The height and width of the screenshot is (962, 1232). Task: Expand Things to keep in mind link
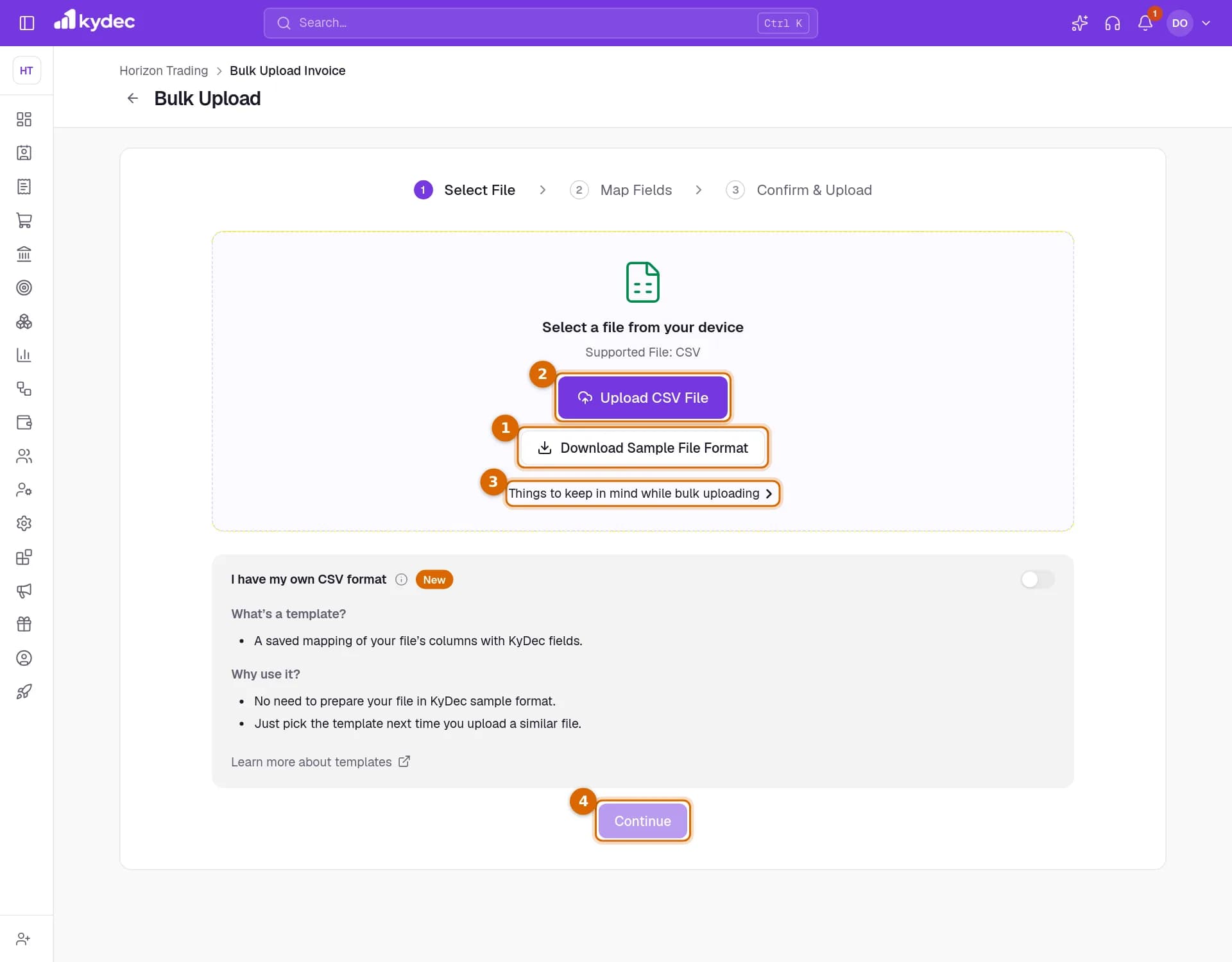click(x=642, y=493)
